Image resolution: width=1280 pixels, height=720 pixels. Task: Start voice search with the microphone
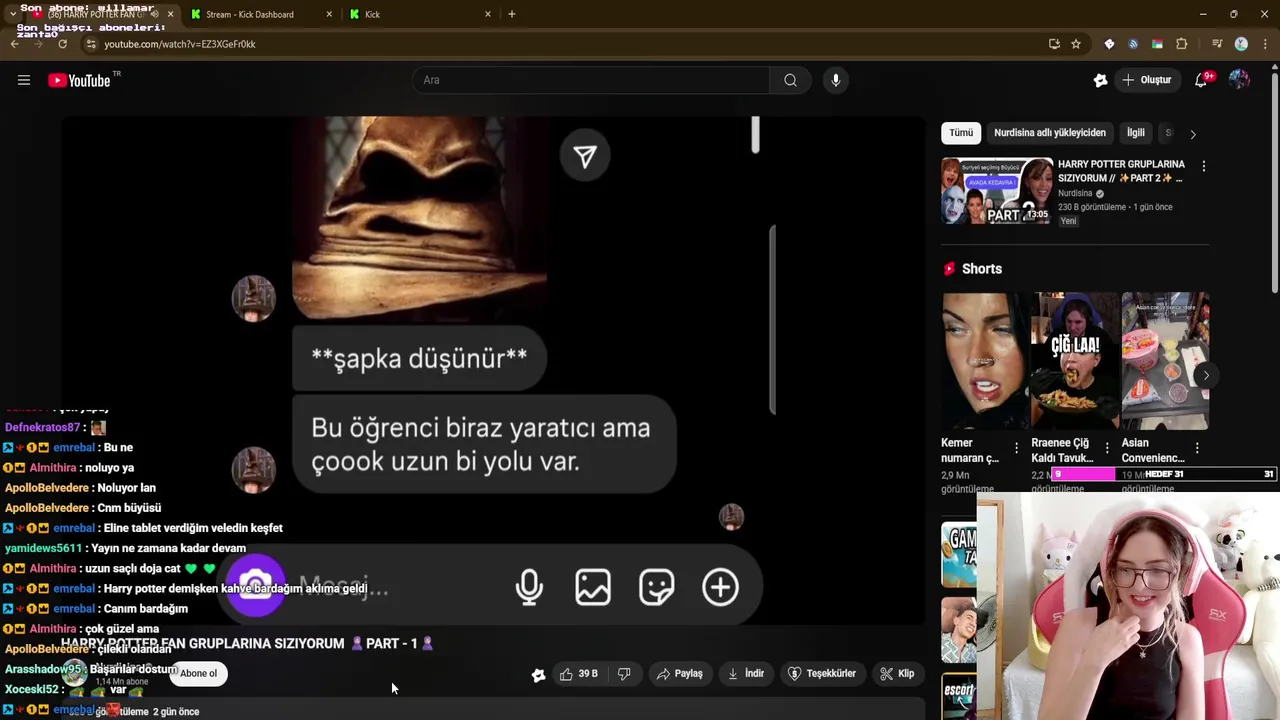tap(836, 80)
